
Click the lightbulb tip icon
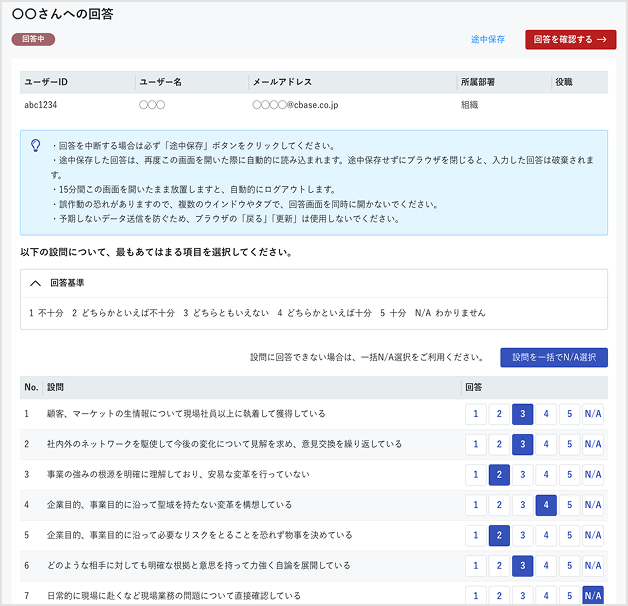(x=36, y=145)
